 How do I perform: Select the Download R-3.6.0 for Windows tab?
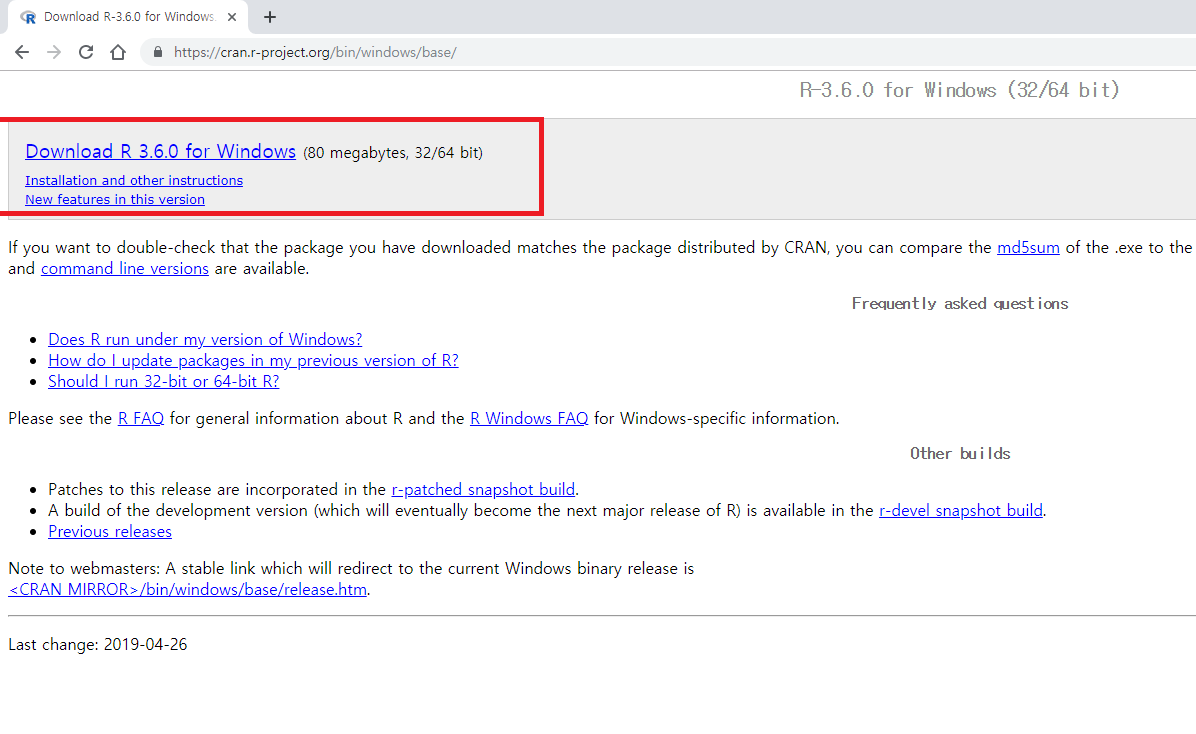[128, 17]
